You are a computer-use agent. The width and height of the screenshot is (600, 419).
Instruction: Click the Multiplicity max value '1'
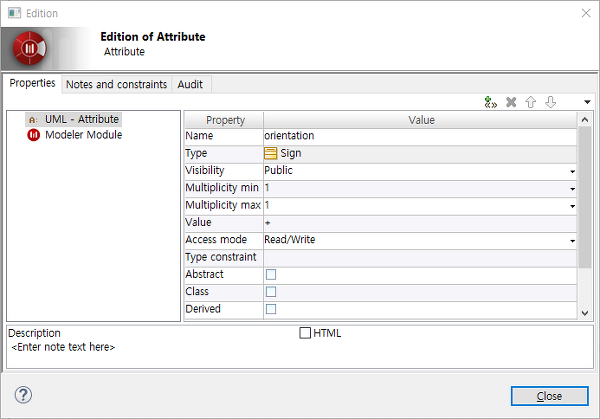point(267,205)
